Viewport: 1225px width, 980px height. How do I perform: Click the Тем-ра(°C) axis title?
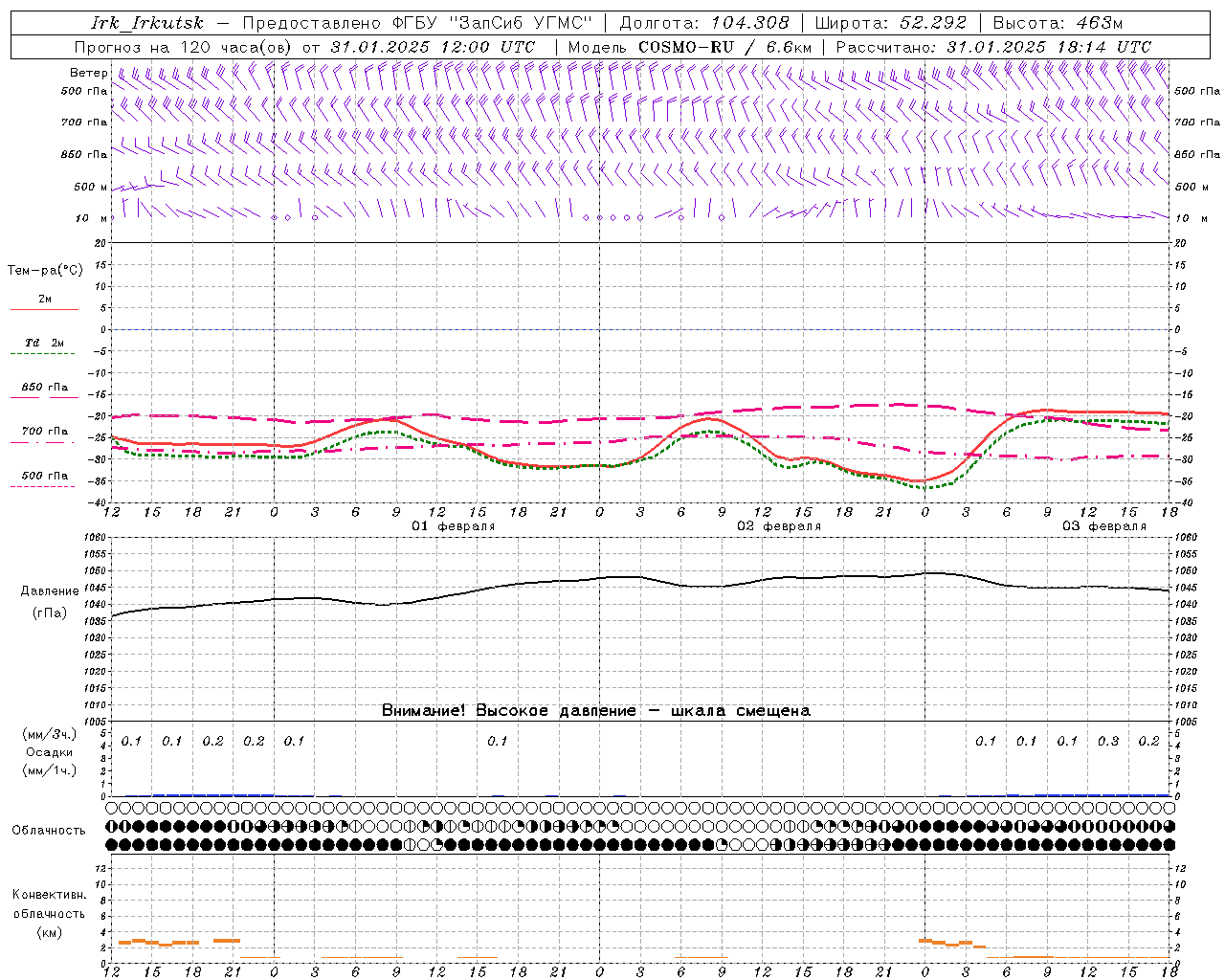point(45,271)
